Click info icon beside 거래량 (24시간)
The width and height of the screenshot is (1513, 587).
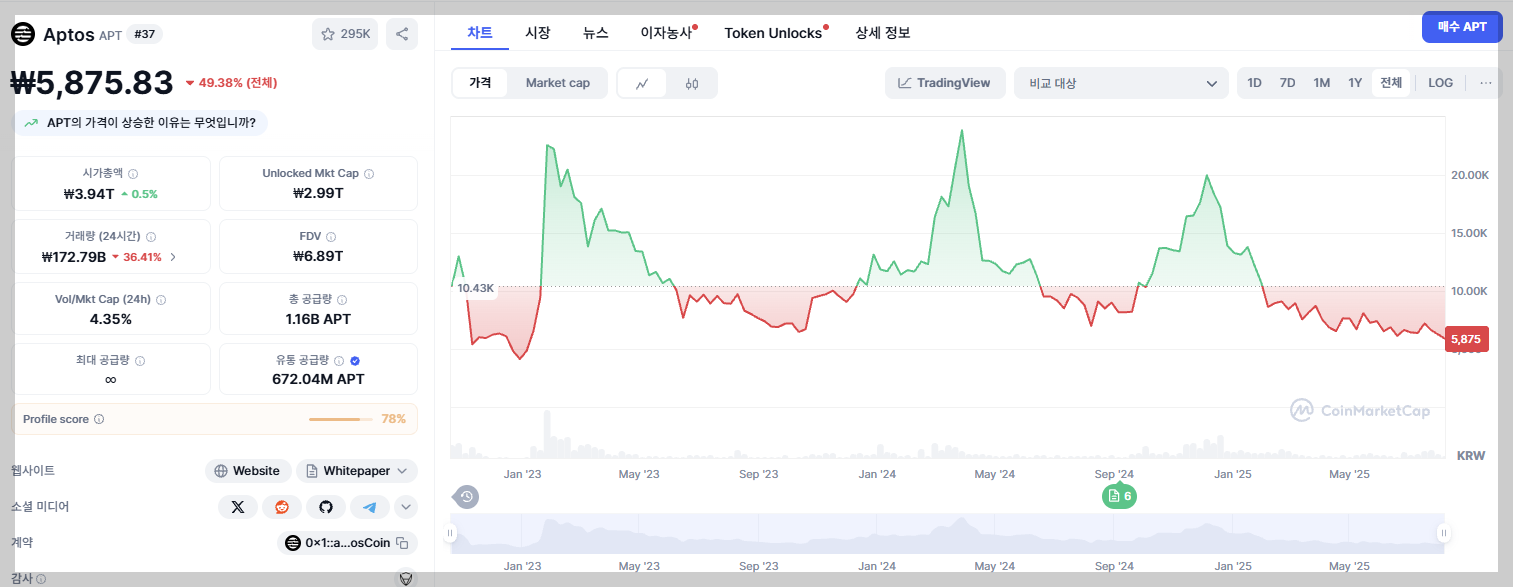(151, 237)
